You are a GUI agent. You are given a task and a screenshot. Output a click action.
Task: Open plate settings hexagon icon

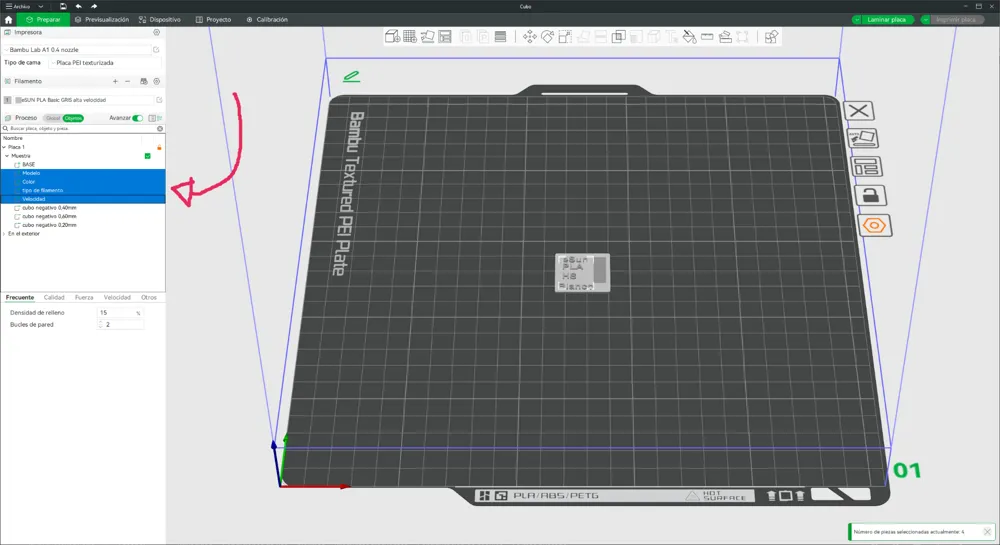tap(874, 226)
